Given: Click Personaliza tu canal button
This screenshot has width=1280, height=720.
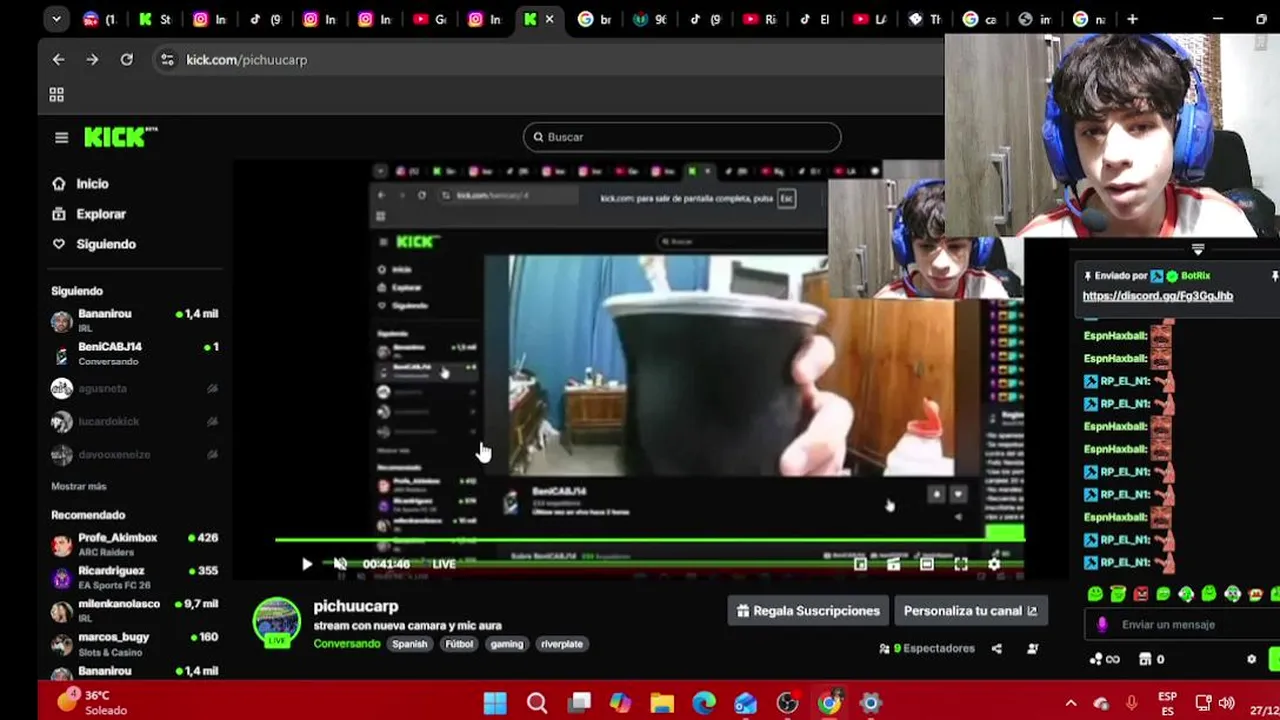Looking at the screenshot, I should click(970, 611).
